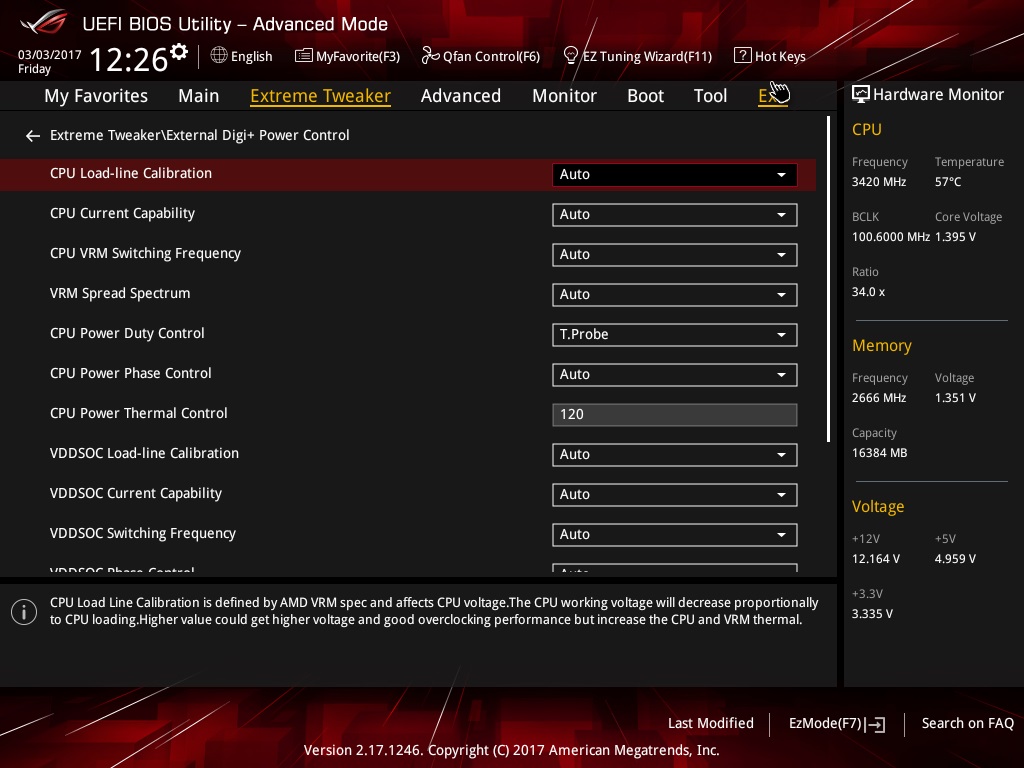Click English language button
This screenshot has height=768, width=1024.
pos(241,56)
